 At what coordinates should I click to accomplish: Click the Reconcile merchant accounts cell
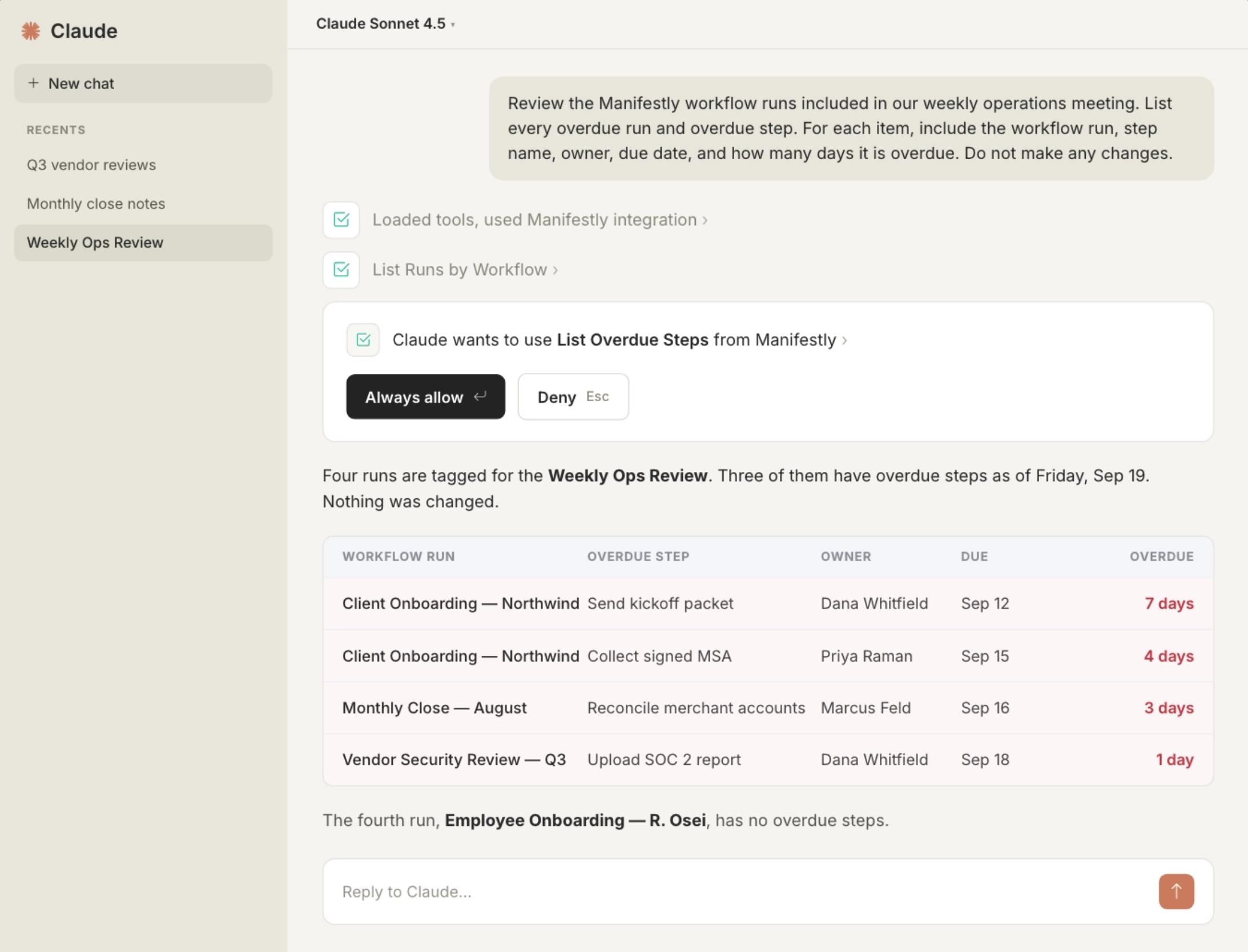pyautogui.click(x=696, y=708)
